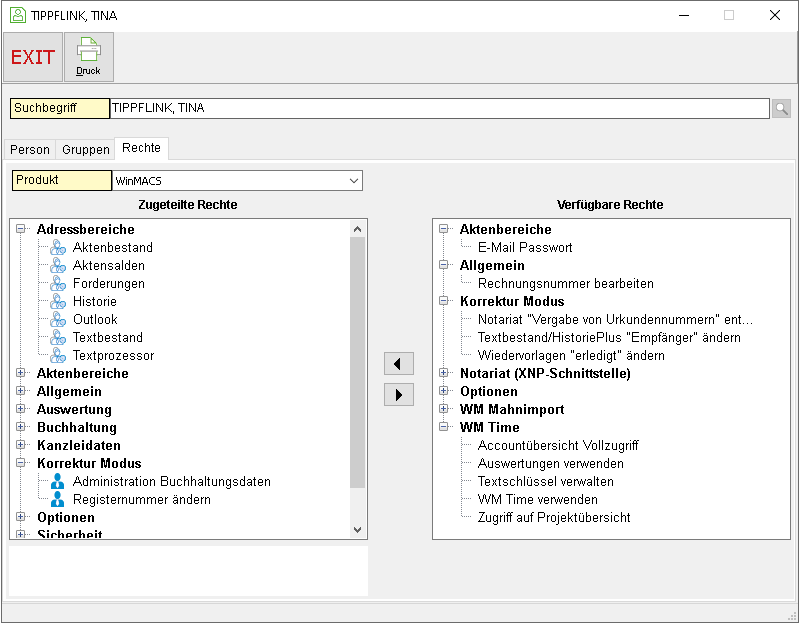Expand Notariat (XNP-Schnittstelle) node
Image resolution: width=800 pixels, height=624 pixels.
[443, 373]
